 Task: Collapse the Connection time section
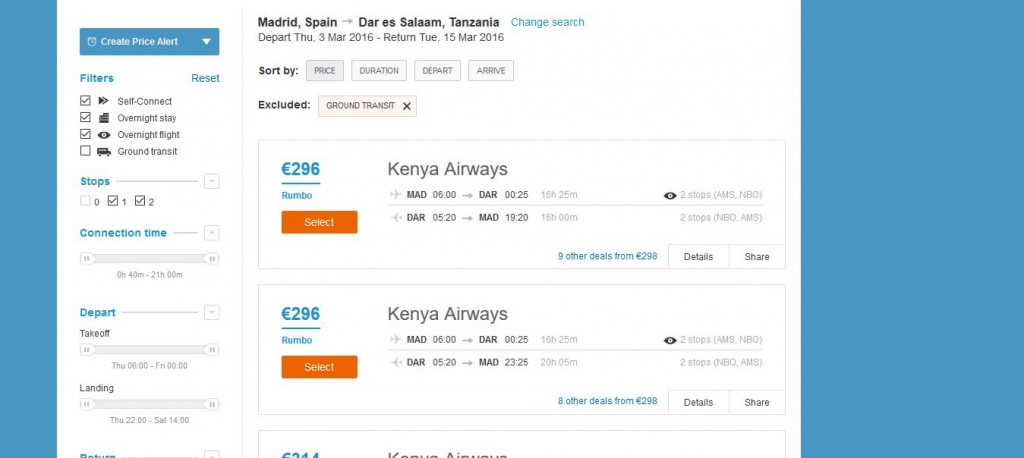click(211, 233)
